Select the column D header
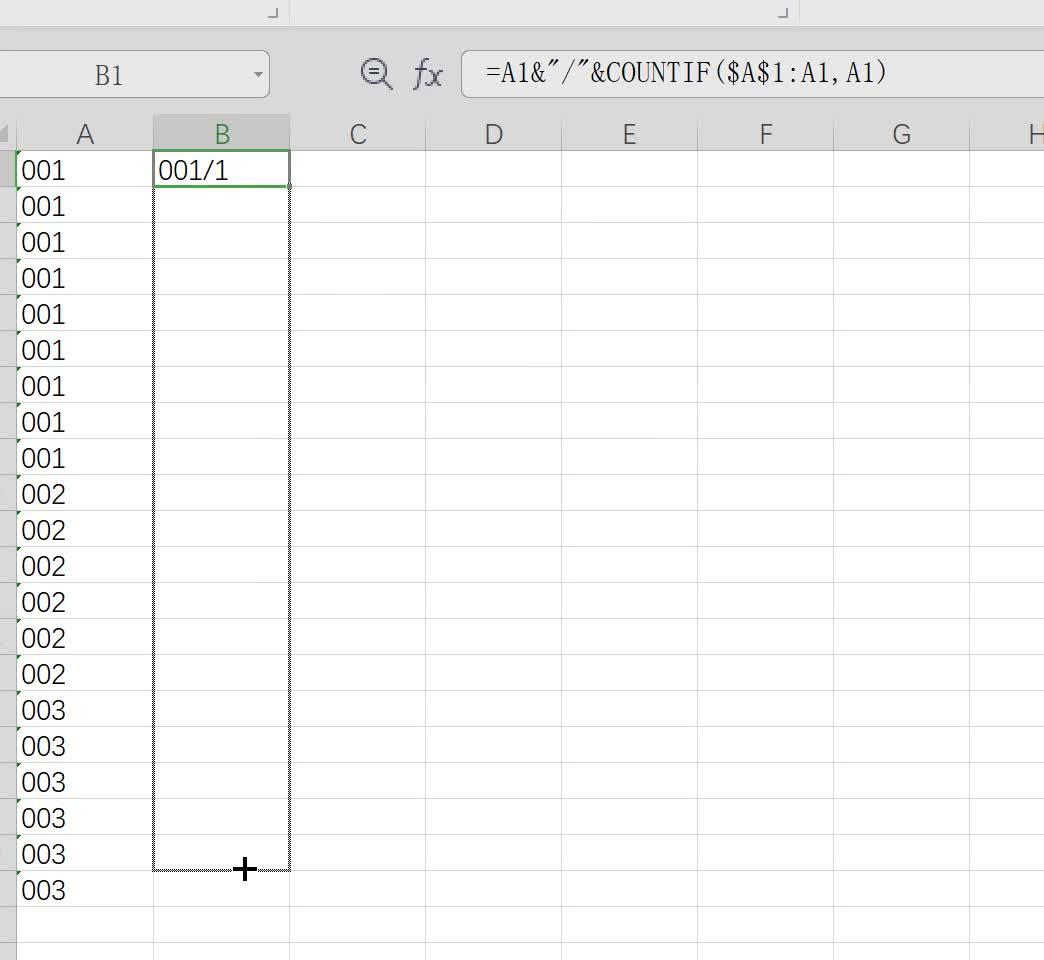Screen dimensions: 1044x960 (x=493, y=134)
